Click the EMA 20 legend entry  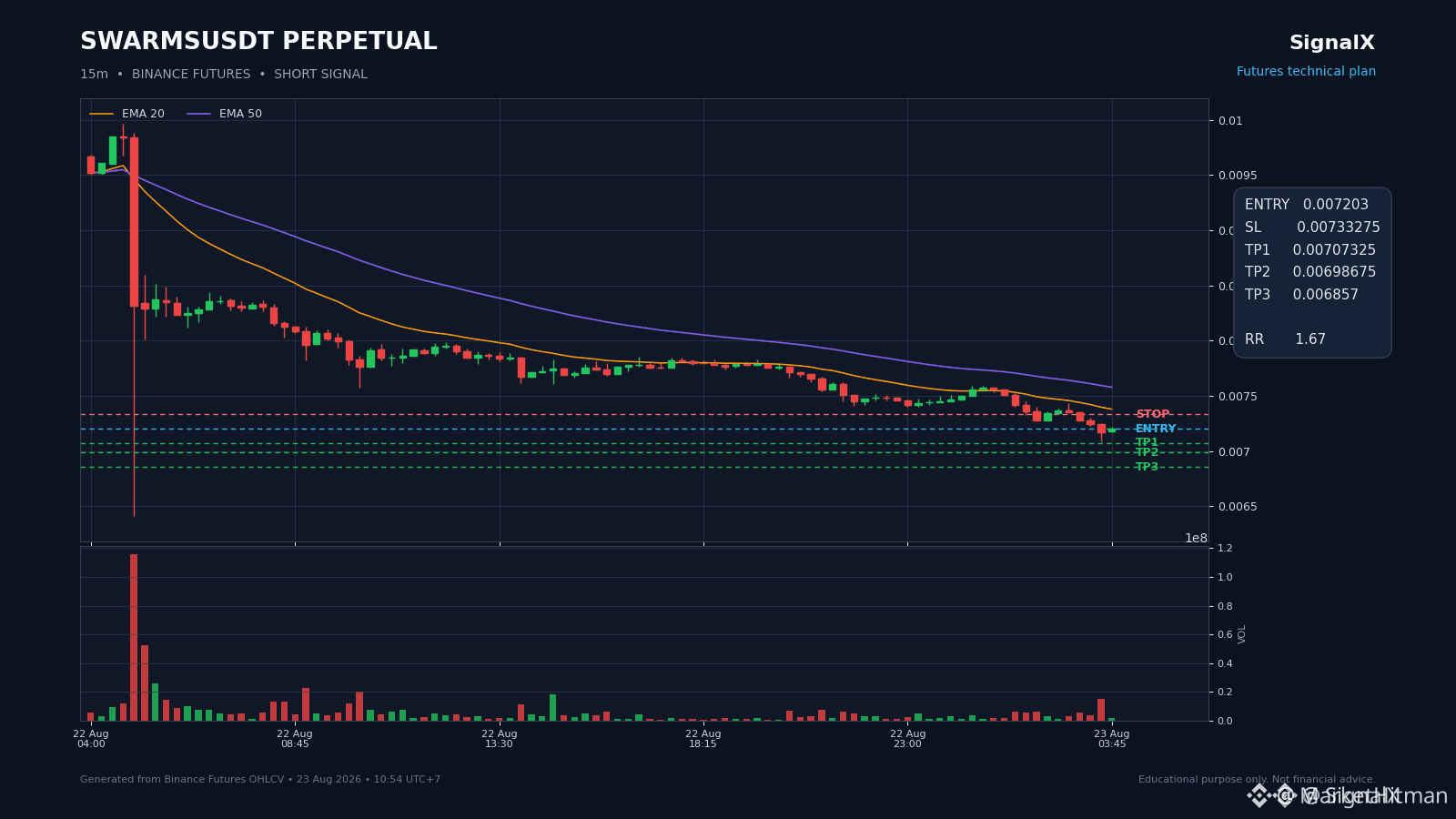(x=127, y=114)
